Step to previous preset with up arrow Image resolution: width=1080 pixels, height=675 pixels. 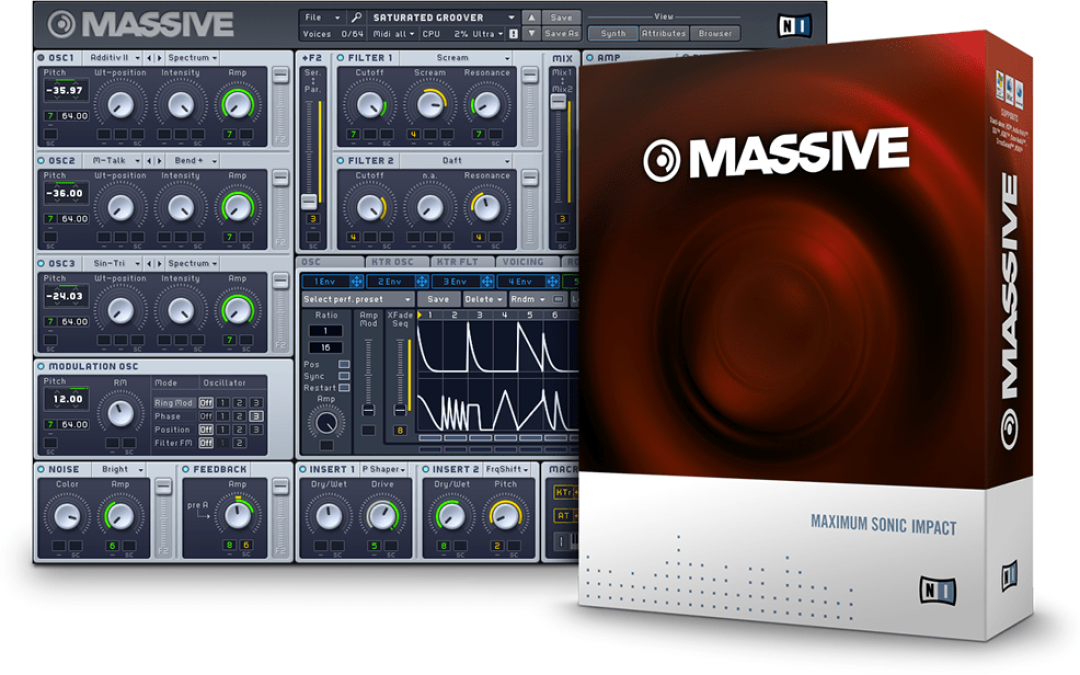531,17
